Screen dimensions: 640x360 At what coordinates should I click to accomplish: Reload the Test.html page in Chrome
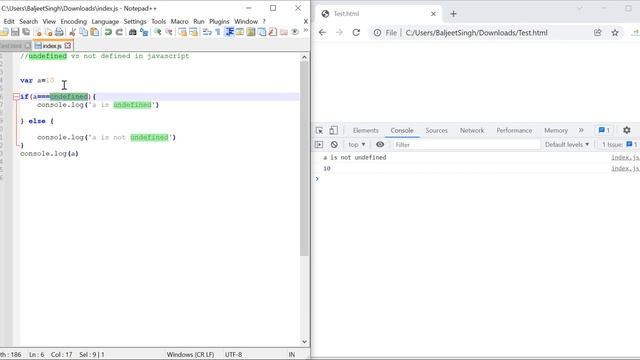(x=356, y=33)
